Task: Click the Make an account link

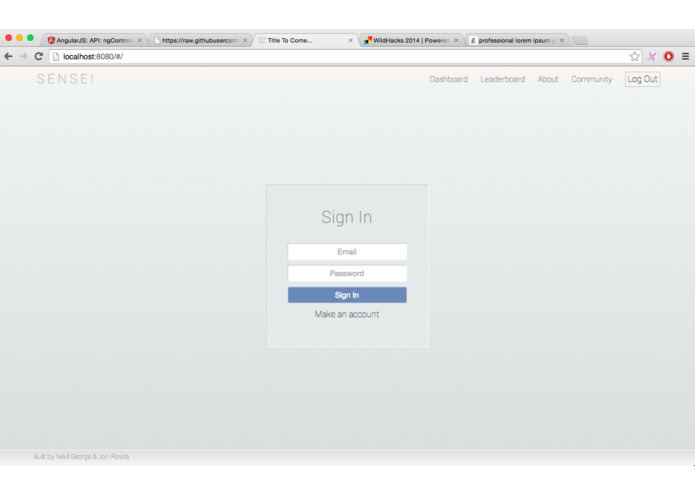Action: pos(347,314)
